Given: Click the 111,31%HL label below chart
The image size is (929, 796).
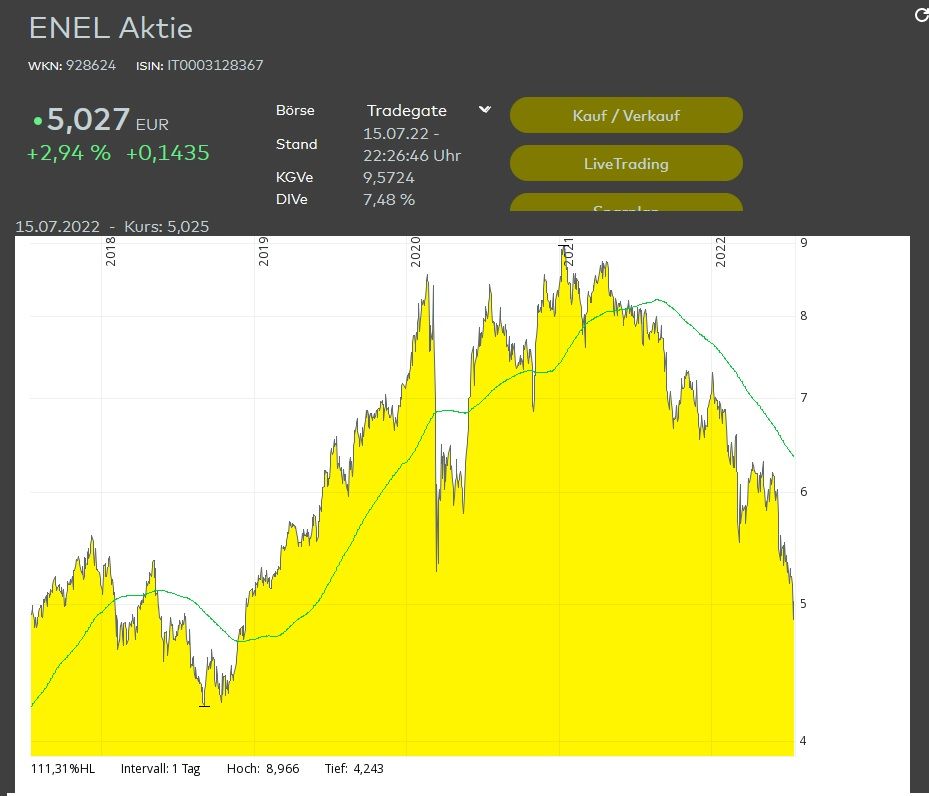Looking at the screenshot, I should [x=63, y=769].
